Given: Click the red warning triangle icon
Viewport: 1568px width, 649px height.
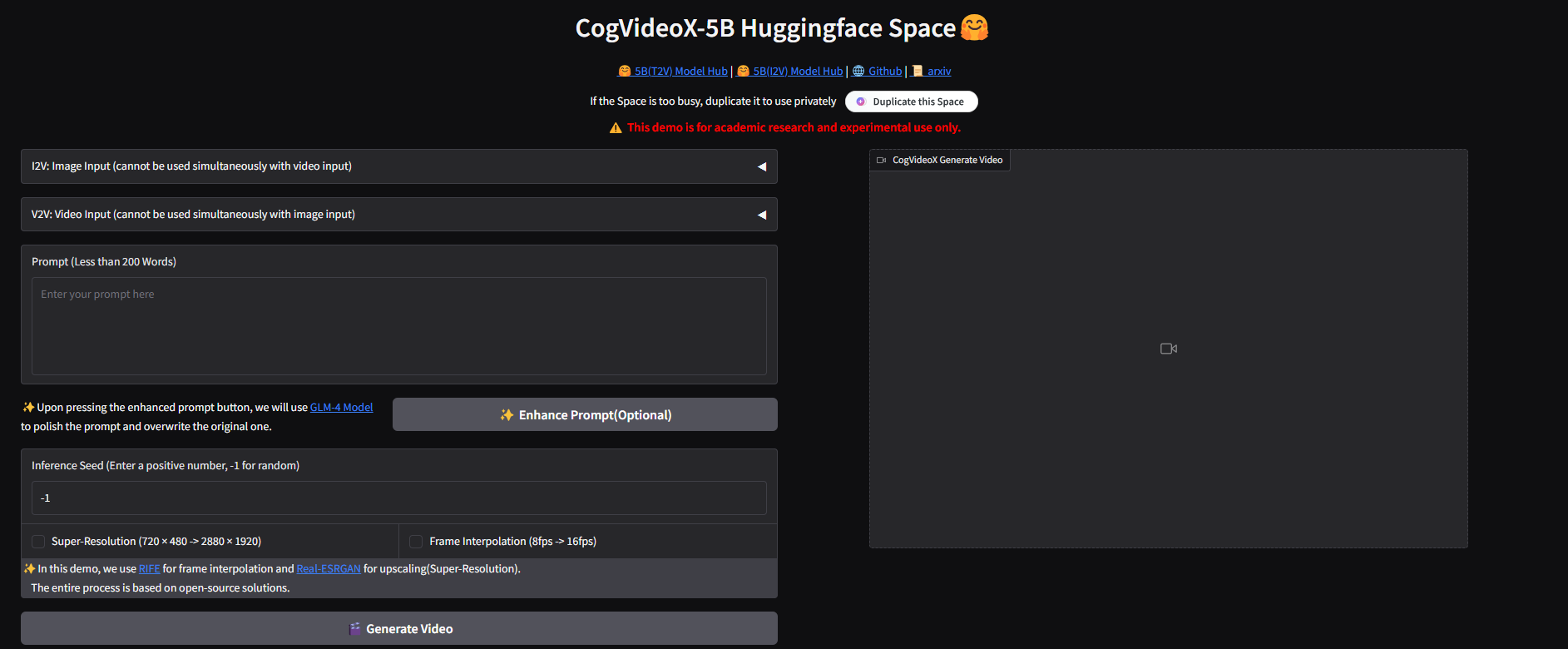Looking at the screenshot, I should [x=616, y=128].
